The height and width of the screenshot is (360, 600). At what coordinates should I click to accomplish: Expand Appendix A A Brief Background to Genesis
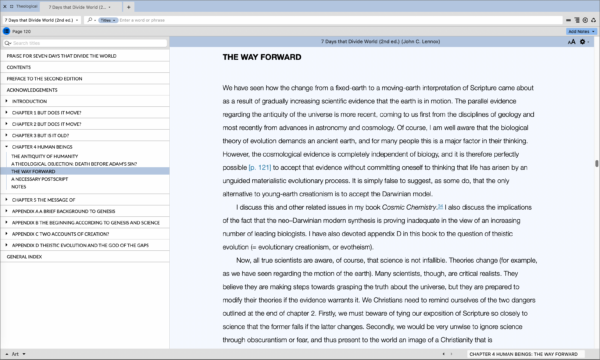(x=7, y=211)
